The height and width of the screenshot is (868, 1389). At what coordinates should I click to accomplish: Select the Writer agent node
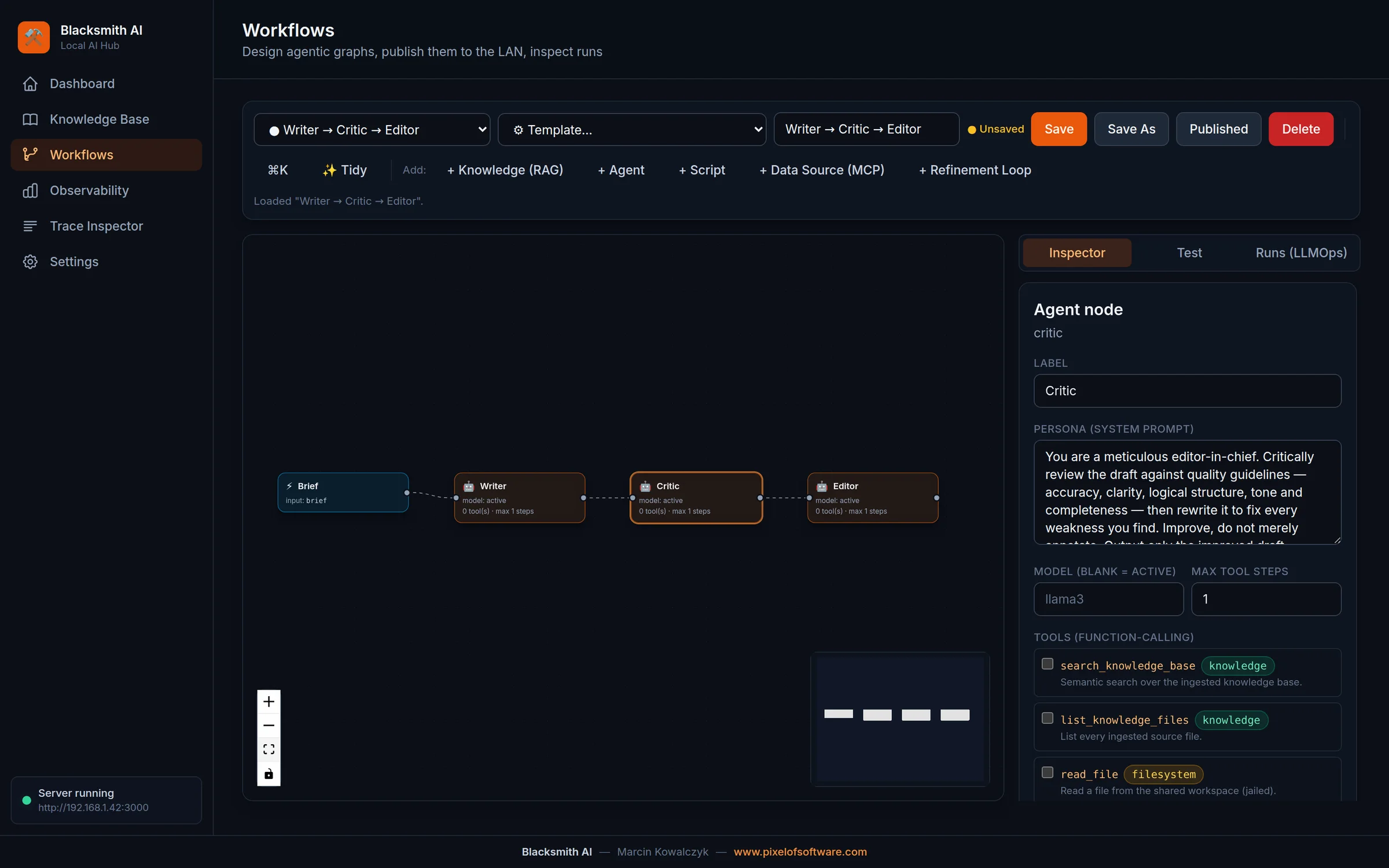520,498
